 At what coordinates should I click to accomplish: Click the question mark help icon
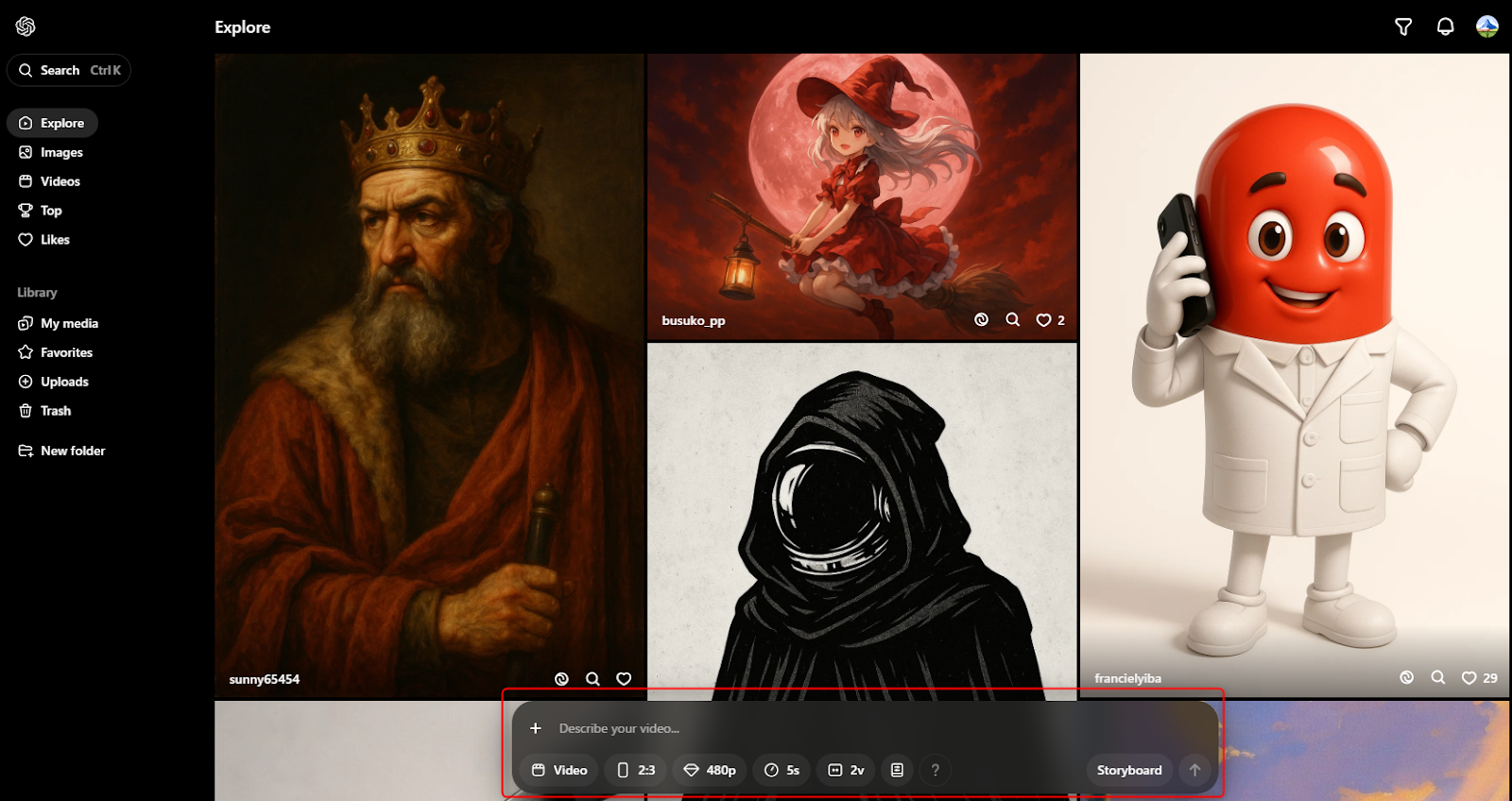(x=935, y=770)
